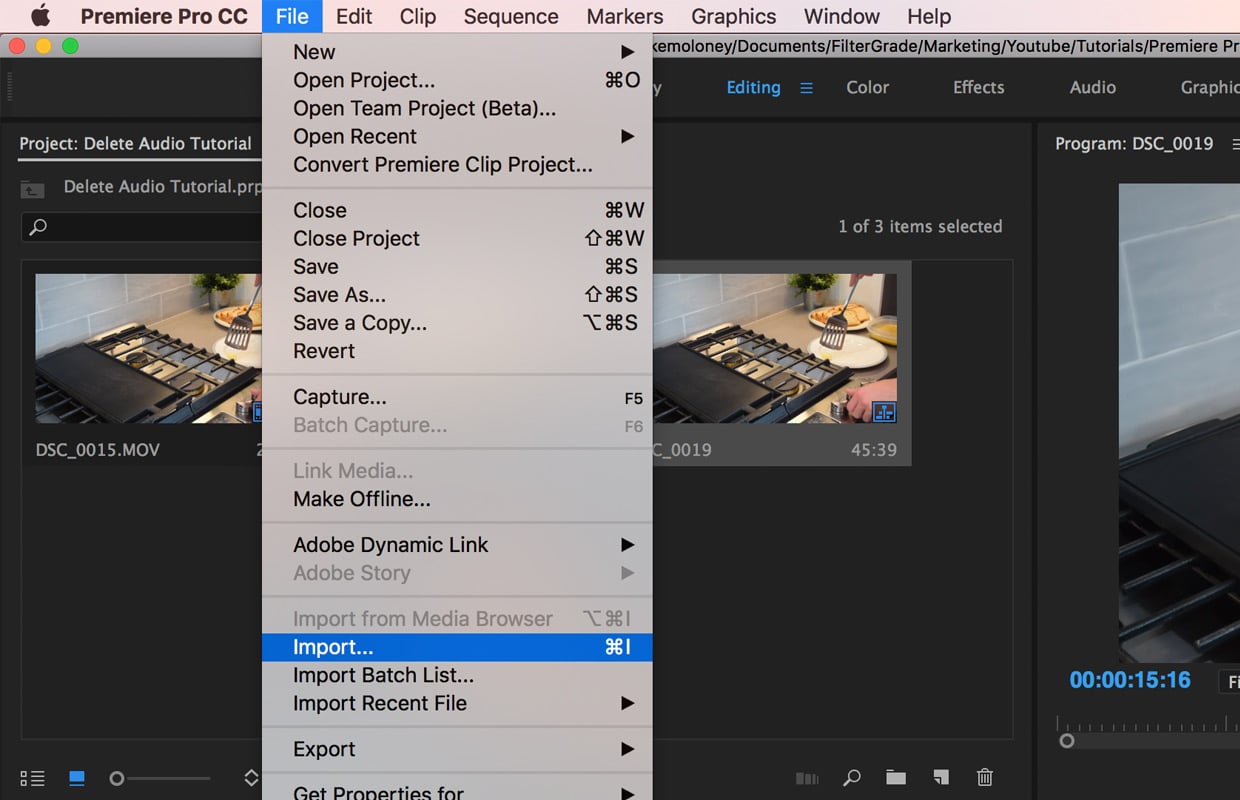Select the DSC_0019 sequence thumbnail
This screenshot has height=800, width=1240.
coord(775,348)
